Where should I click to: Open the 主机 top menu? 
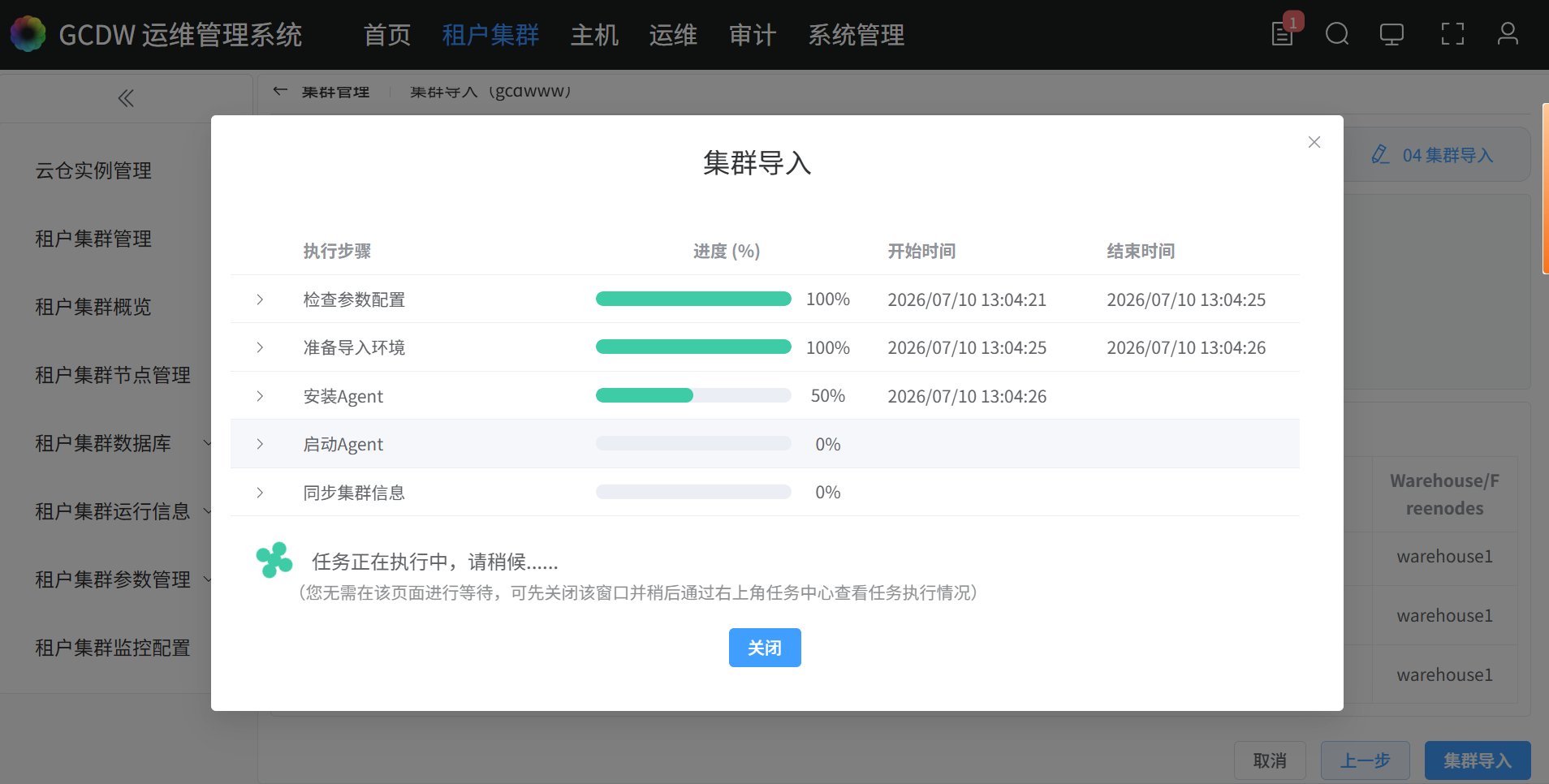click(x=594, y=35)
